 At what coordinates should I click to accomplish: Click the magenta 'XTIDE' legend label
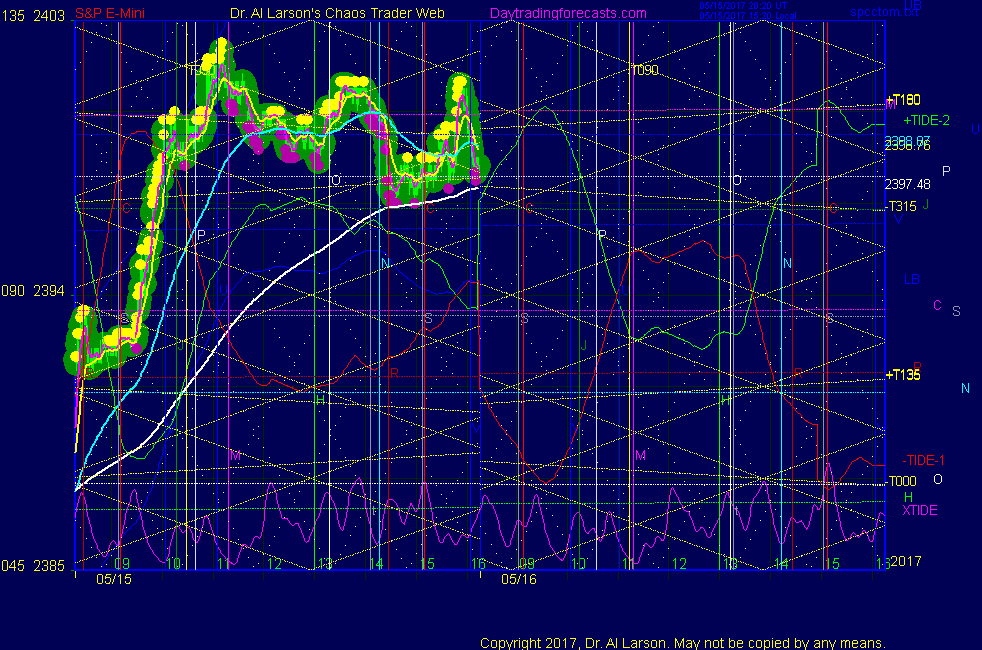click(x=920, y=511)
